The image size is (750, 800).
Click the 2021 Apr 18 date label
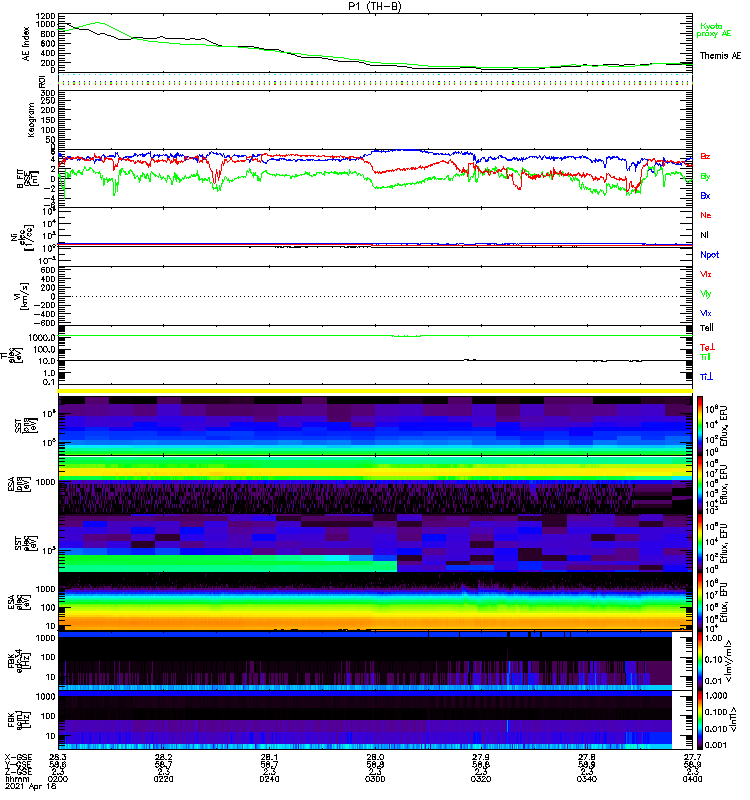click(x=31, y=786)
